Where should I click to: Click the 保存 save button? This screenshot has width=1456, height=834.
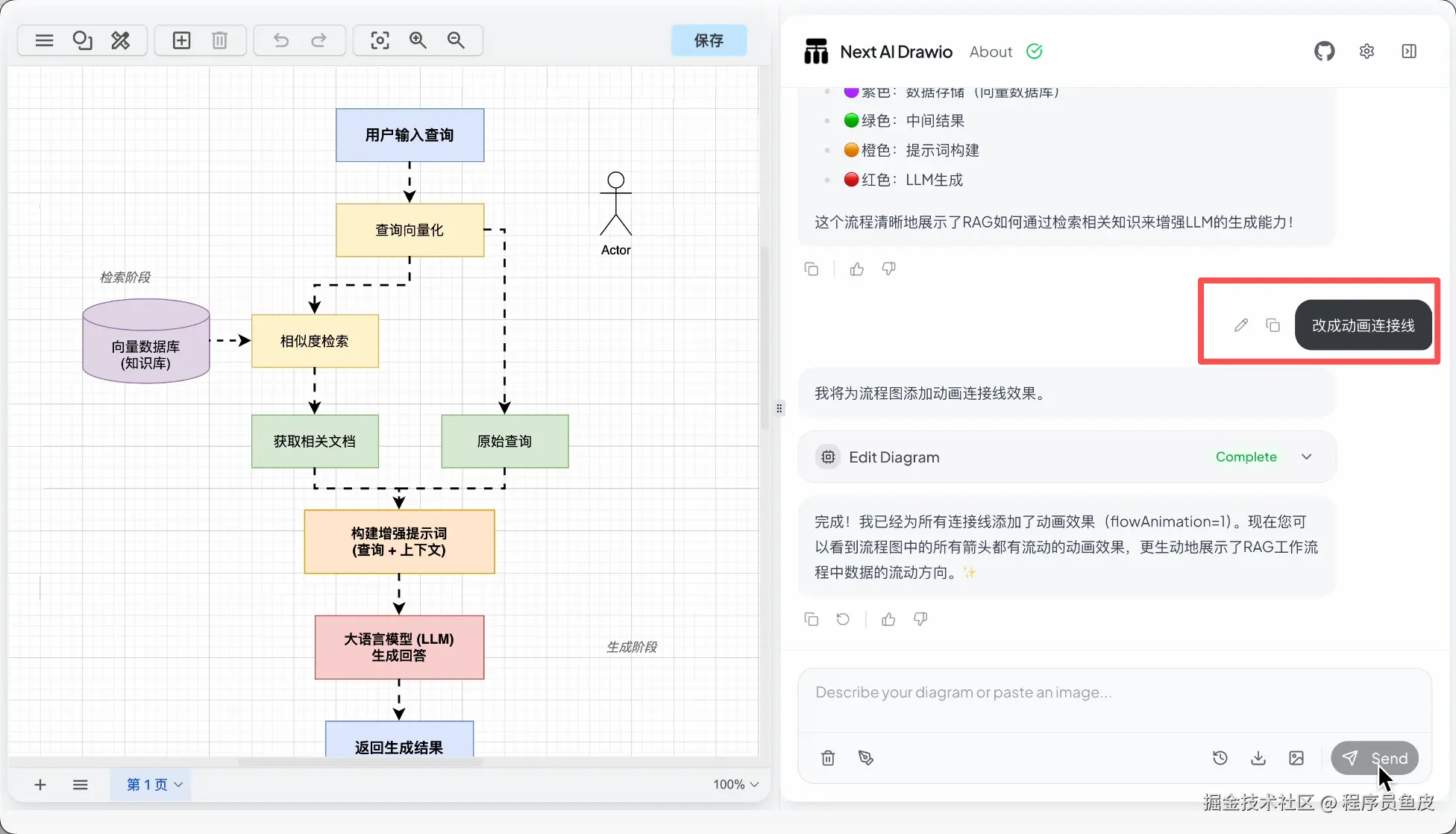709,40
